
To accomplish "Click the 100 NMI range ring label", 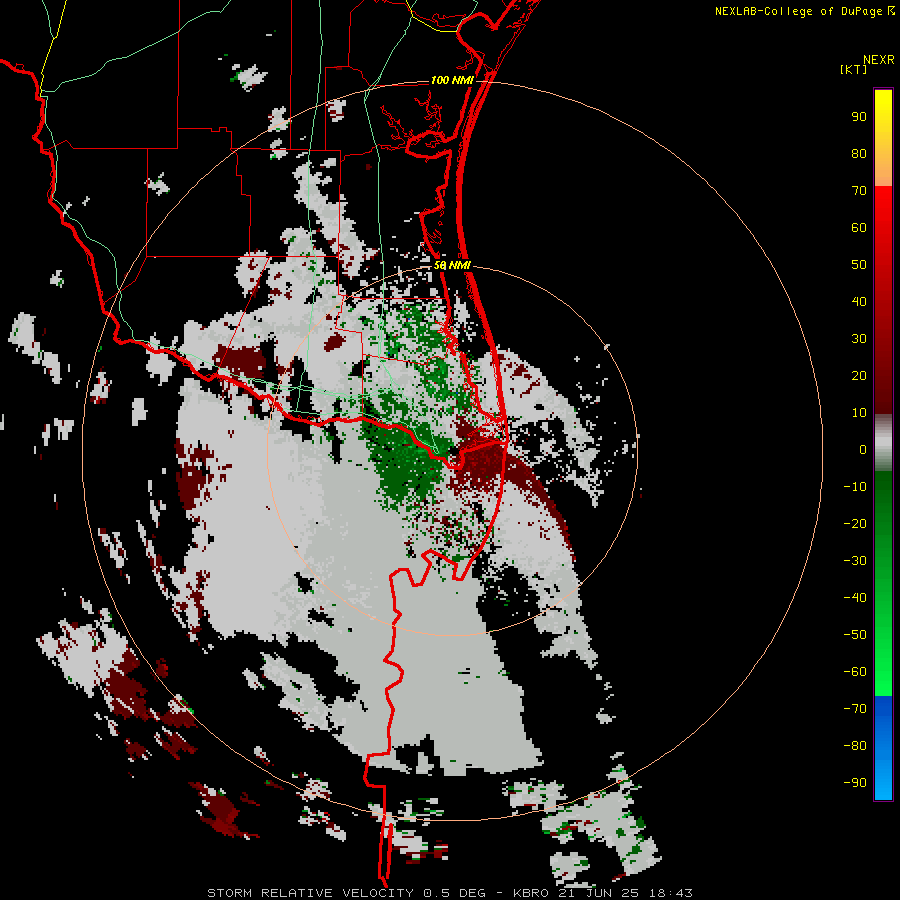I will pos(452,80).
